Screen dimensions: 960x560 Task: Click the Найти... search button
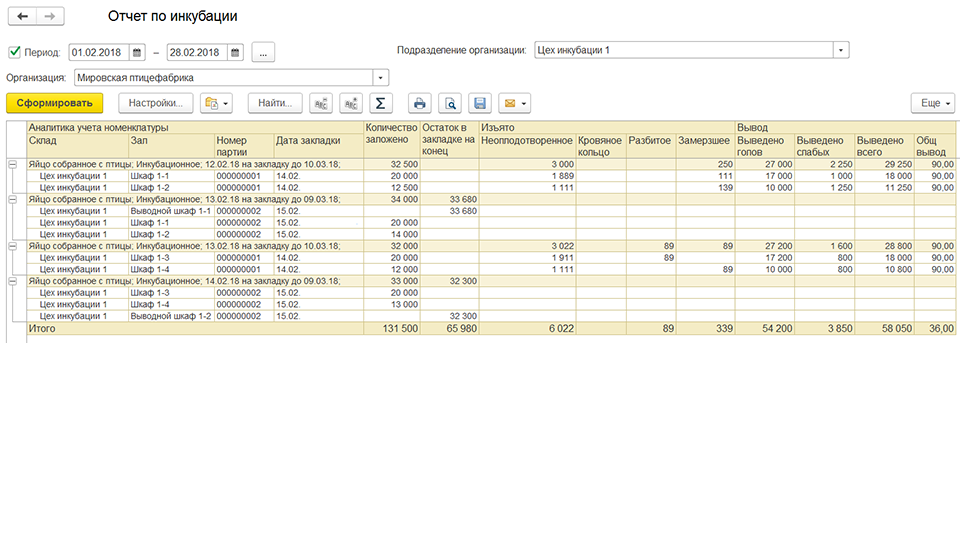pos(275,103)
